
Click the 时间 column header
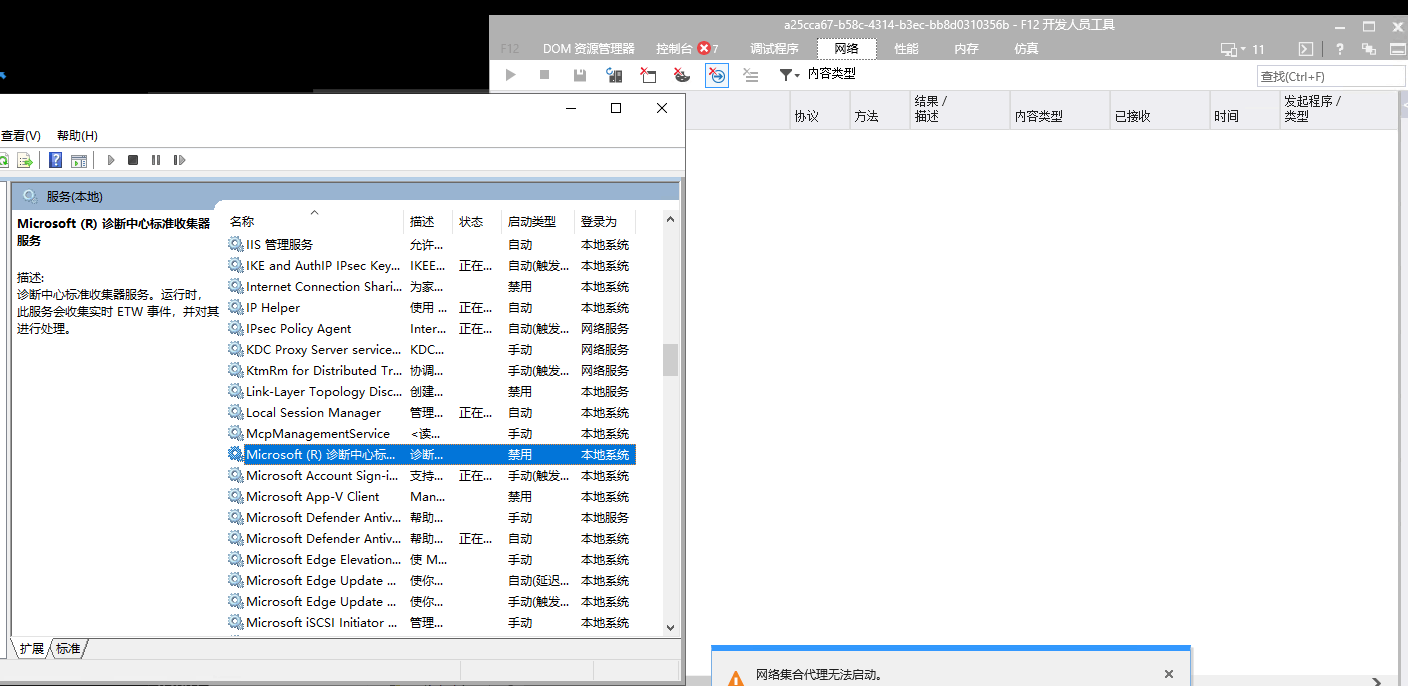[x=1245, y=110]
